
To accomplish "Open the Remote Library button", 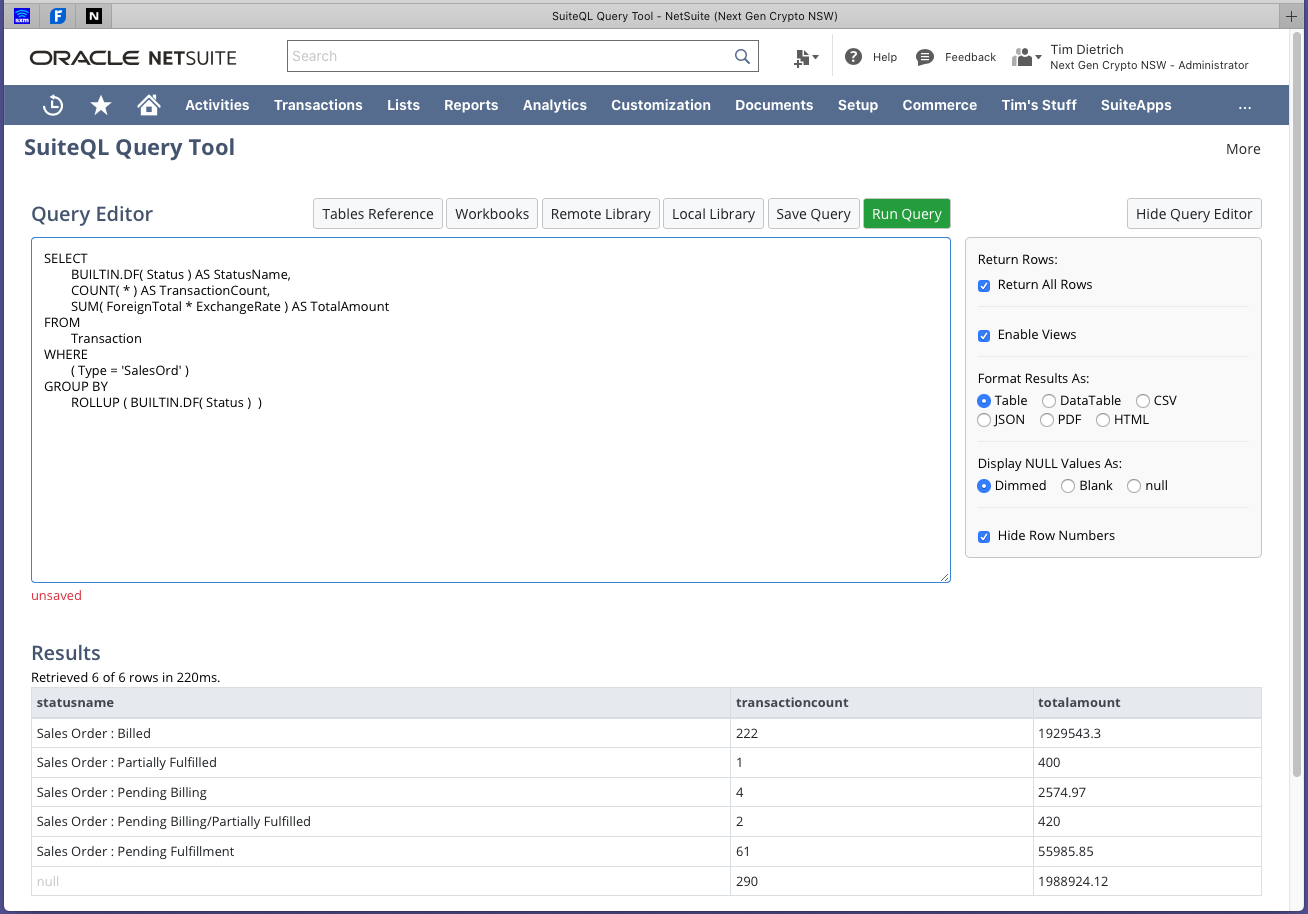I will click(601, 214).
